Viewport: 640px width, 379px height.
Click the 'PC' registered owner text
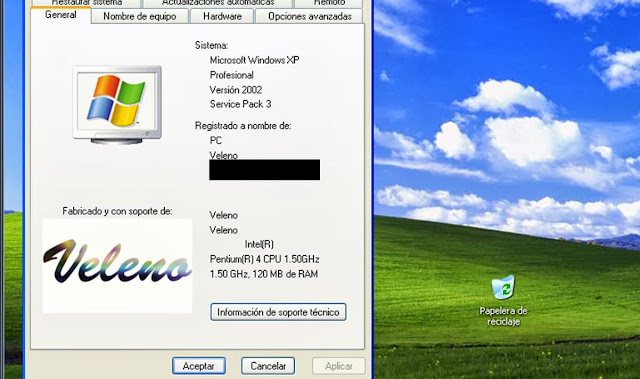(x=216, y=140)
